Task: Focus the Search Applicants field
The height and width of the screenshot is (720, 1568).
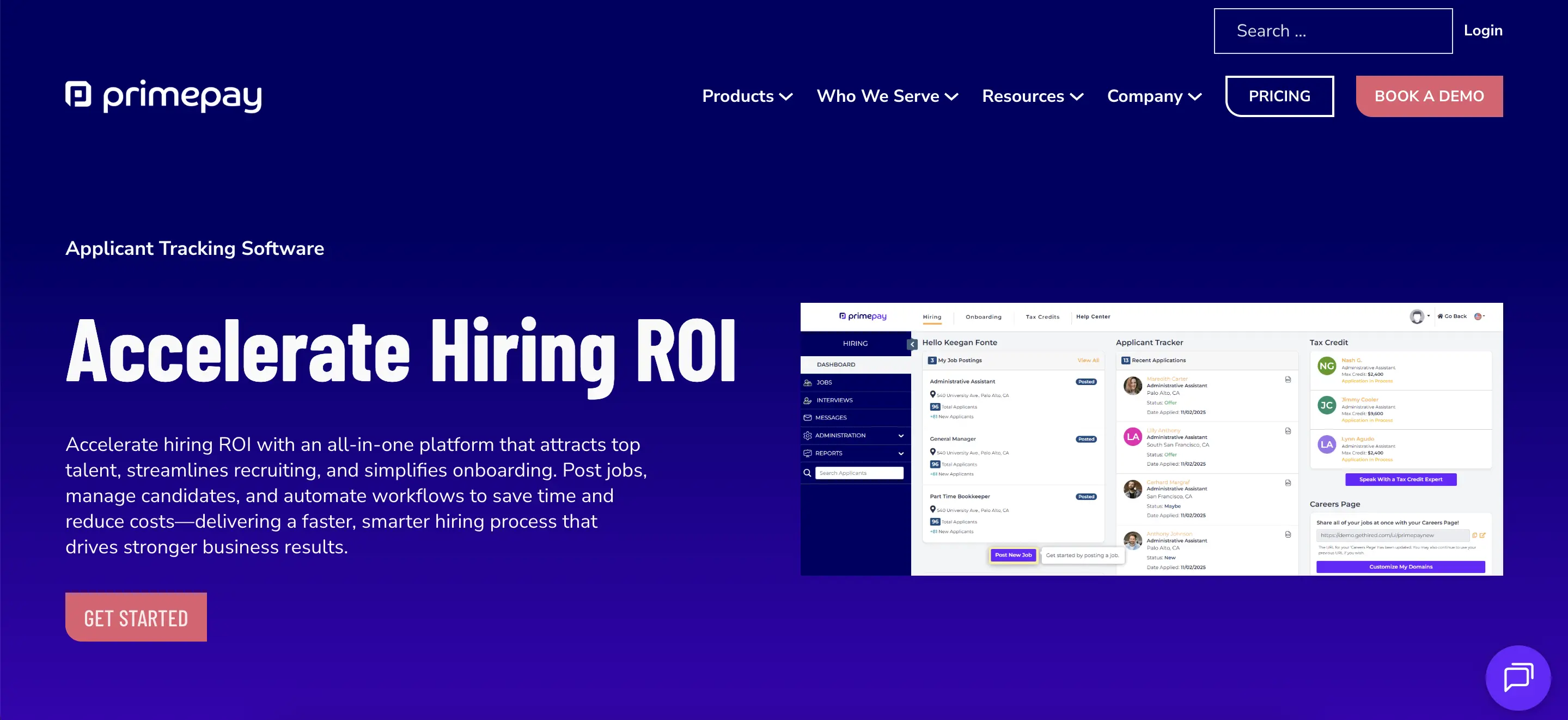Action: coord(859,473)
